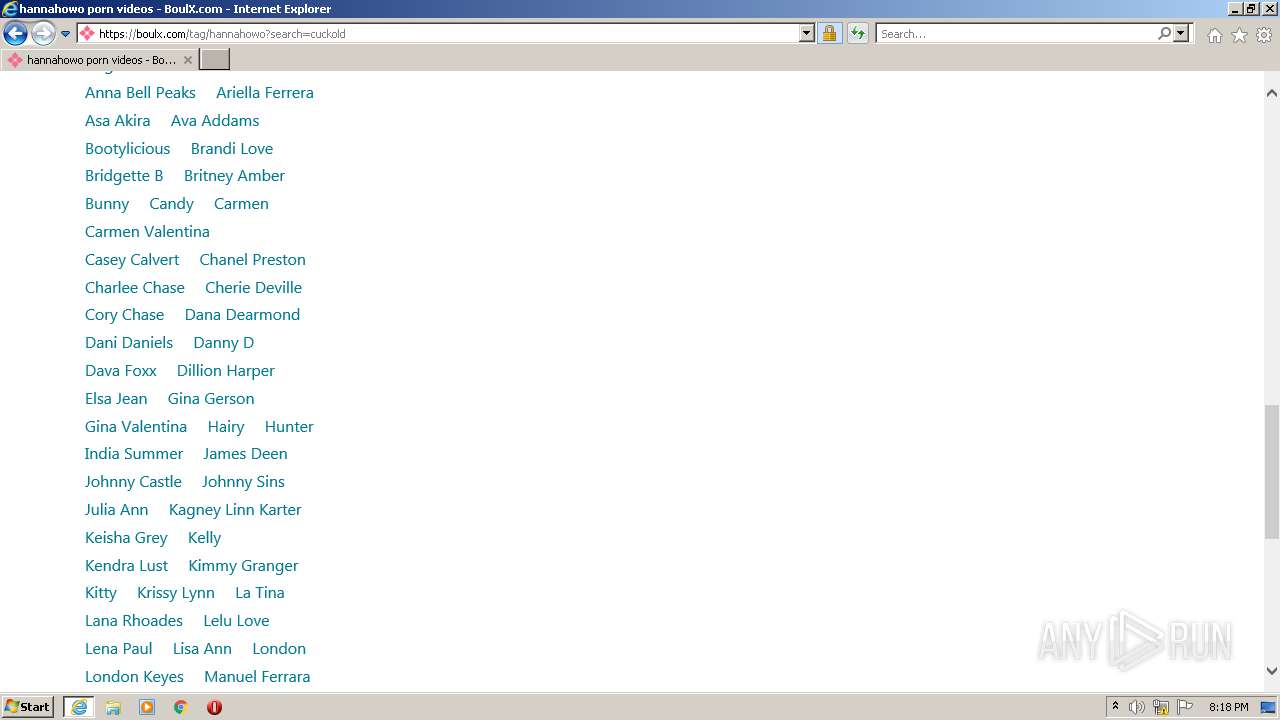Screen dimensions: 1280x720
Task: Close the hannahowo tab
Action: (x=188, y=60)
